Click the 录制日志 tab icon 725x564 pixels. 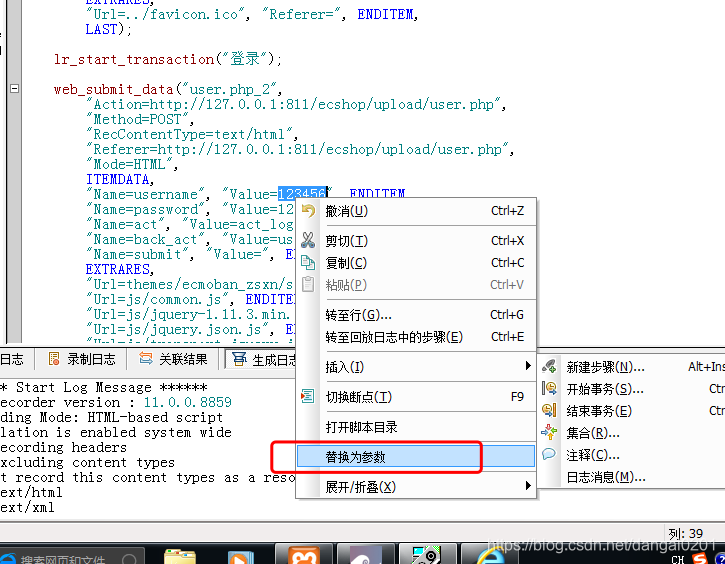(x=54, y=359)
